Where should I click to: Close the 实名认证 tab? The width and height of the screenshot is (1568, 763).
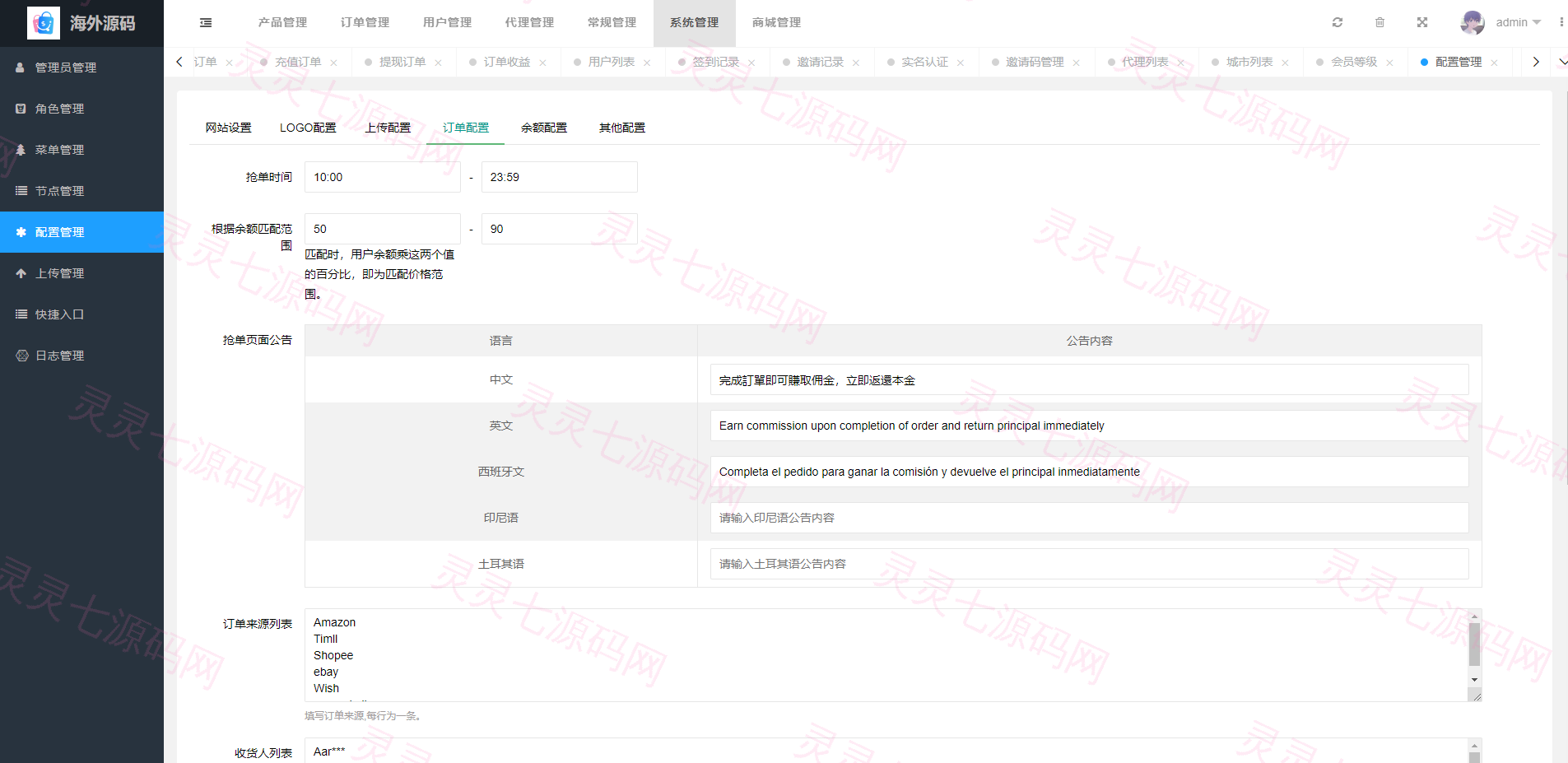tap(961, 63)
